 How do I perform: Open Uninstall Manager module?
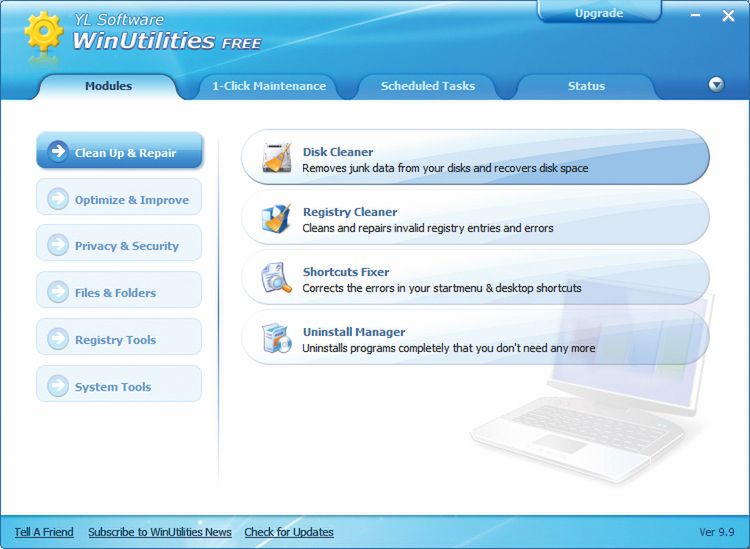(x=475, y=338)
